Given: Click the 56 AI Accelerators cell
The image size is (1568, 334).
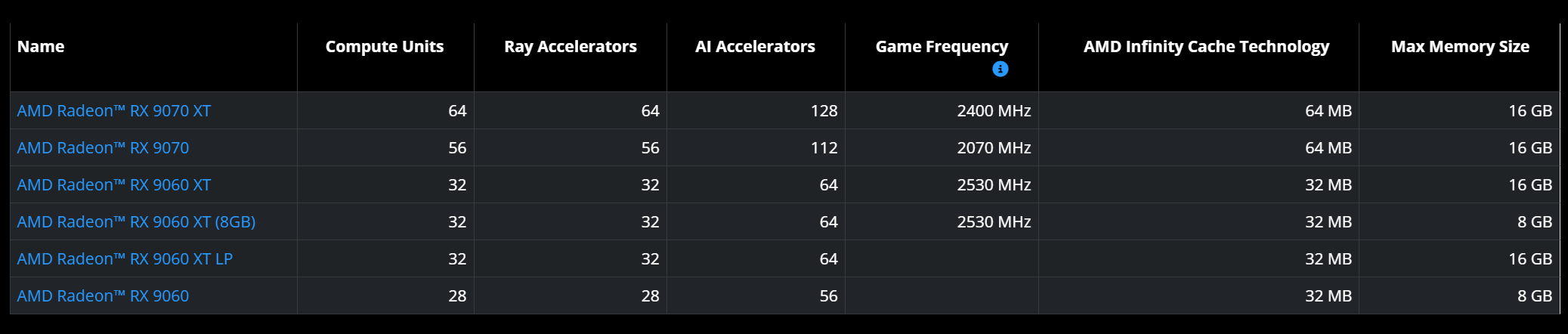Looking at the screenshot, I should pos(827,296).
